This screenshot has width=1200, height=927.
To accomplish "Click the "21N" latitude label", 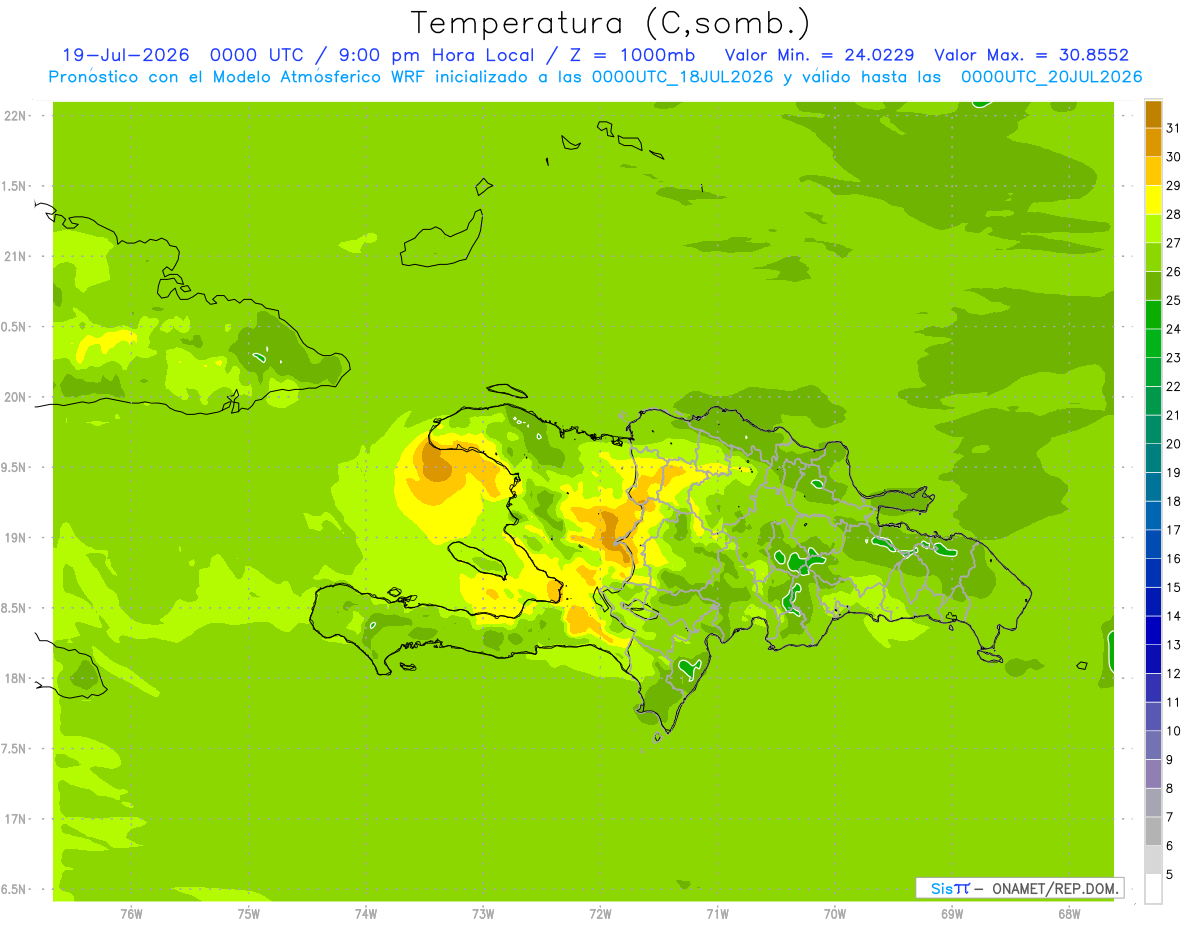I will [15, 256].
